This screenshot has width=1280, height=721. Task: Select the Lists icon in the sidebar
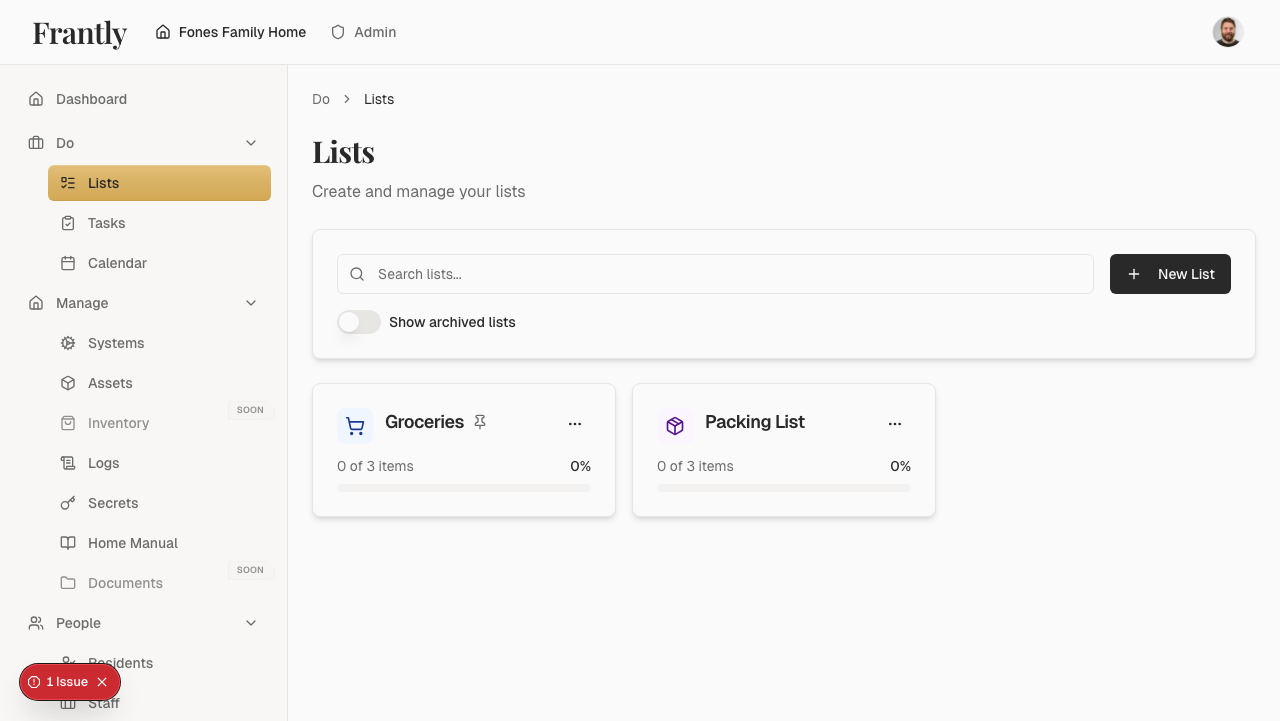tap(67, 182)
